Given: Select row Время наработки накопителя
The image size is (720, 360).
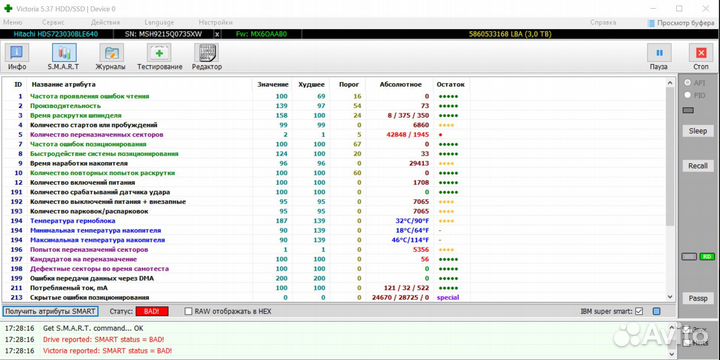Looking at the screenshot, I should (x=236, y=163).
